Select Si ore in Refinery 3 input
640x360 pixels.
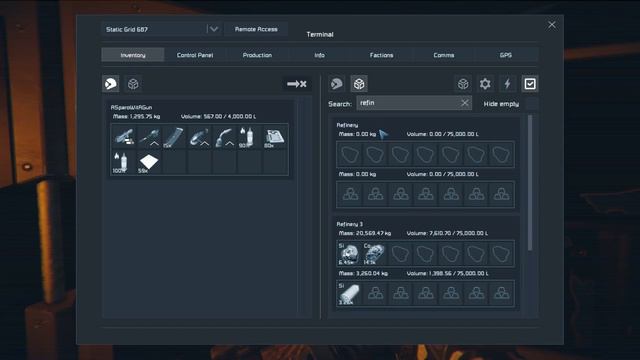tap(350, 253)
